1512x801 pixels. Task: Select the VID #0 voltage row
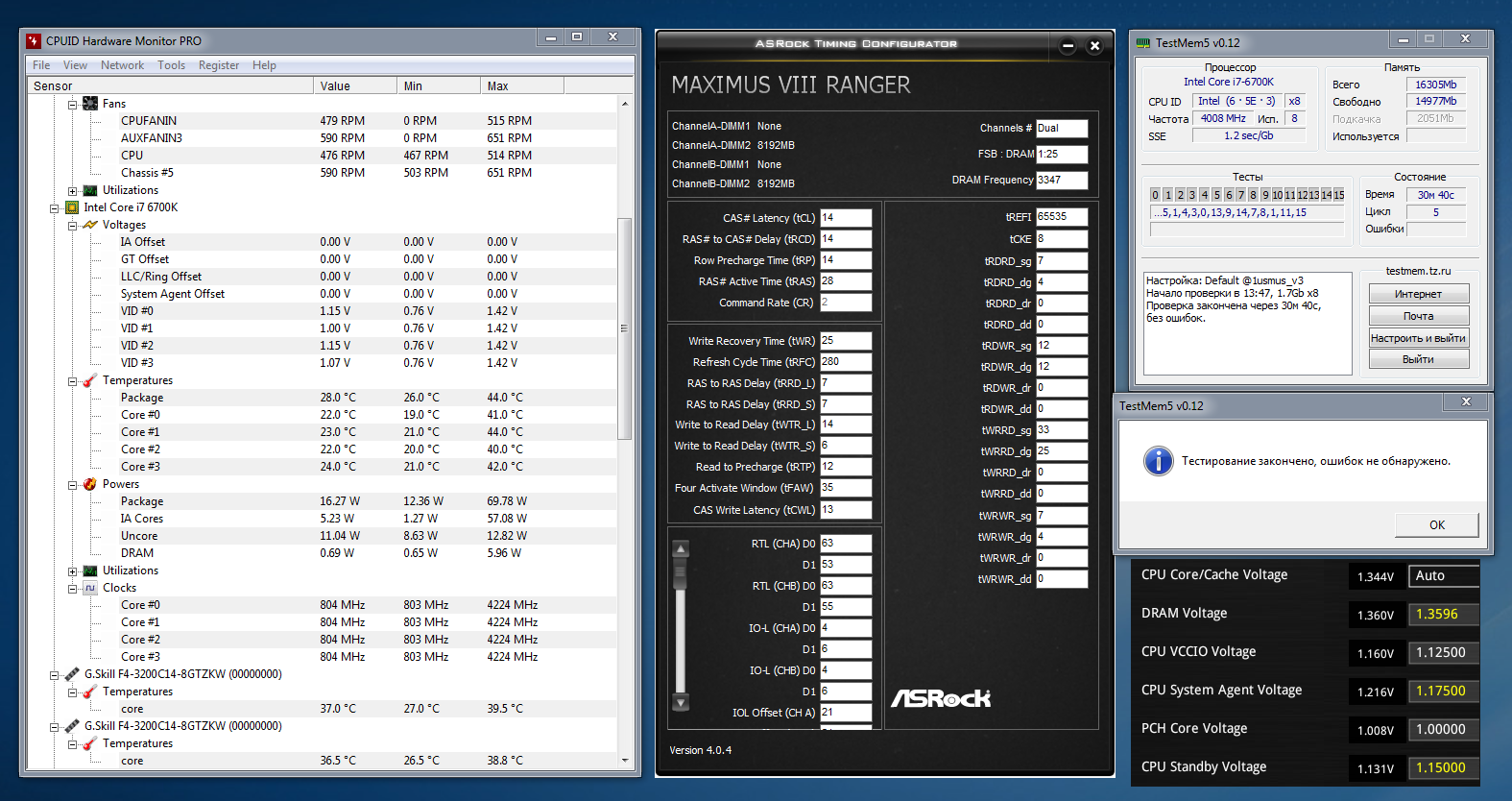(322, 311)
